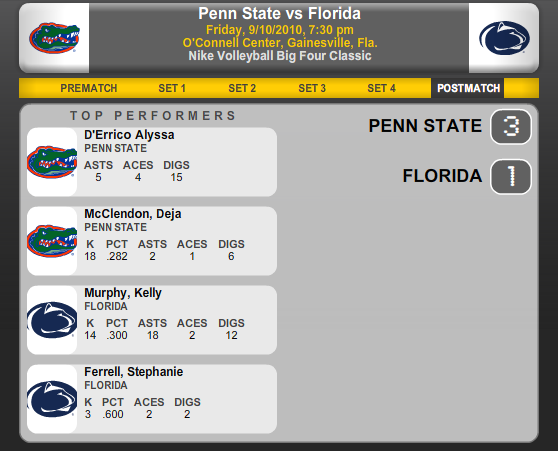
Task: Open the PREMATCH tab
Action: coord(89,88)
